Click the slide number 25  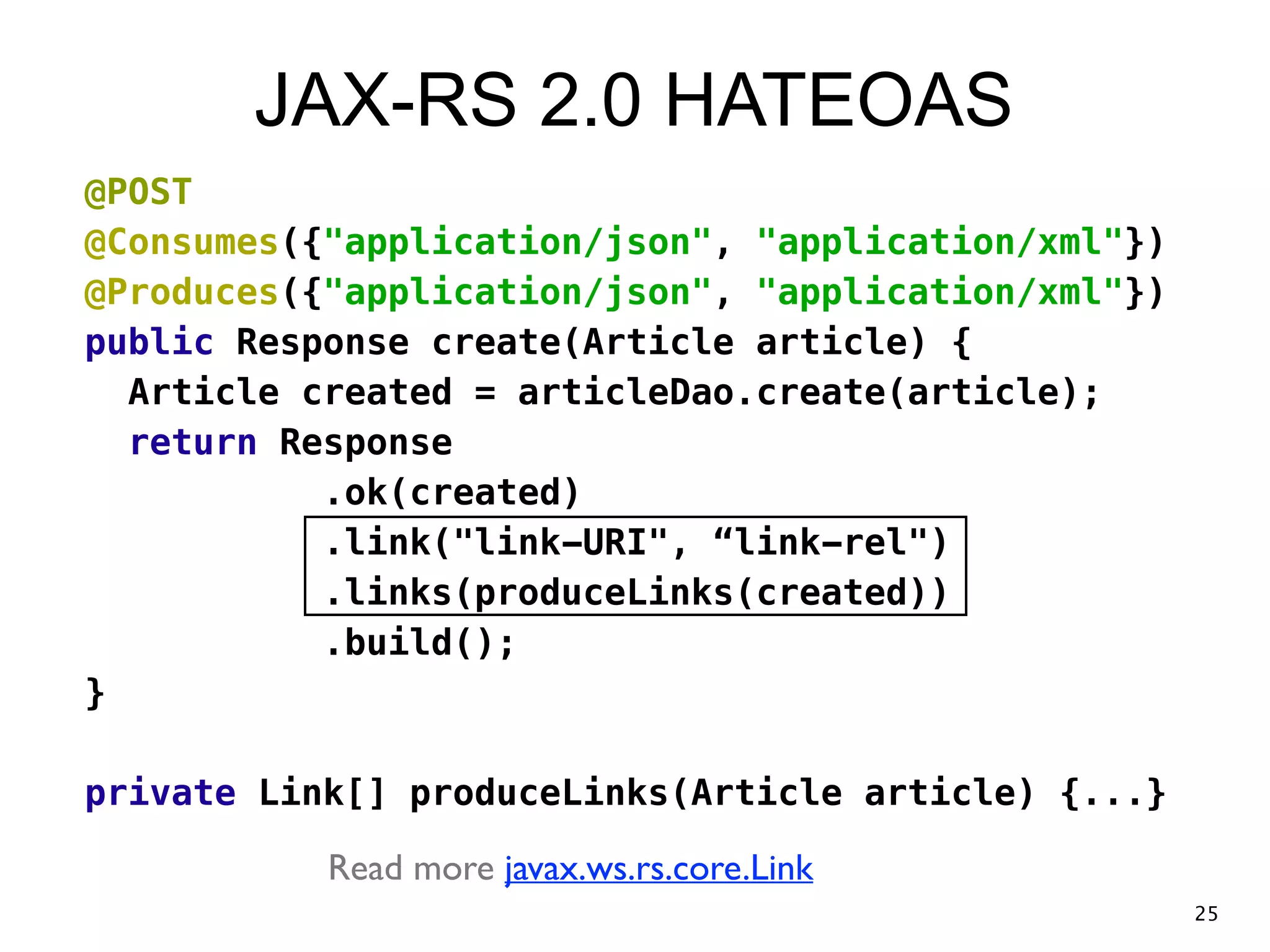click(x=1206, y=914)
